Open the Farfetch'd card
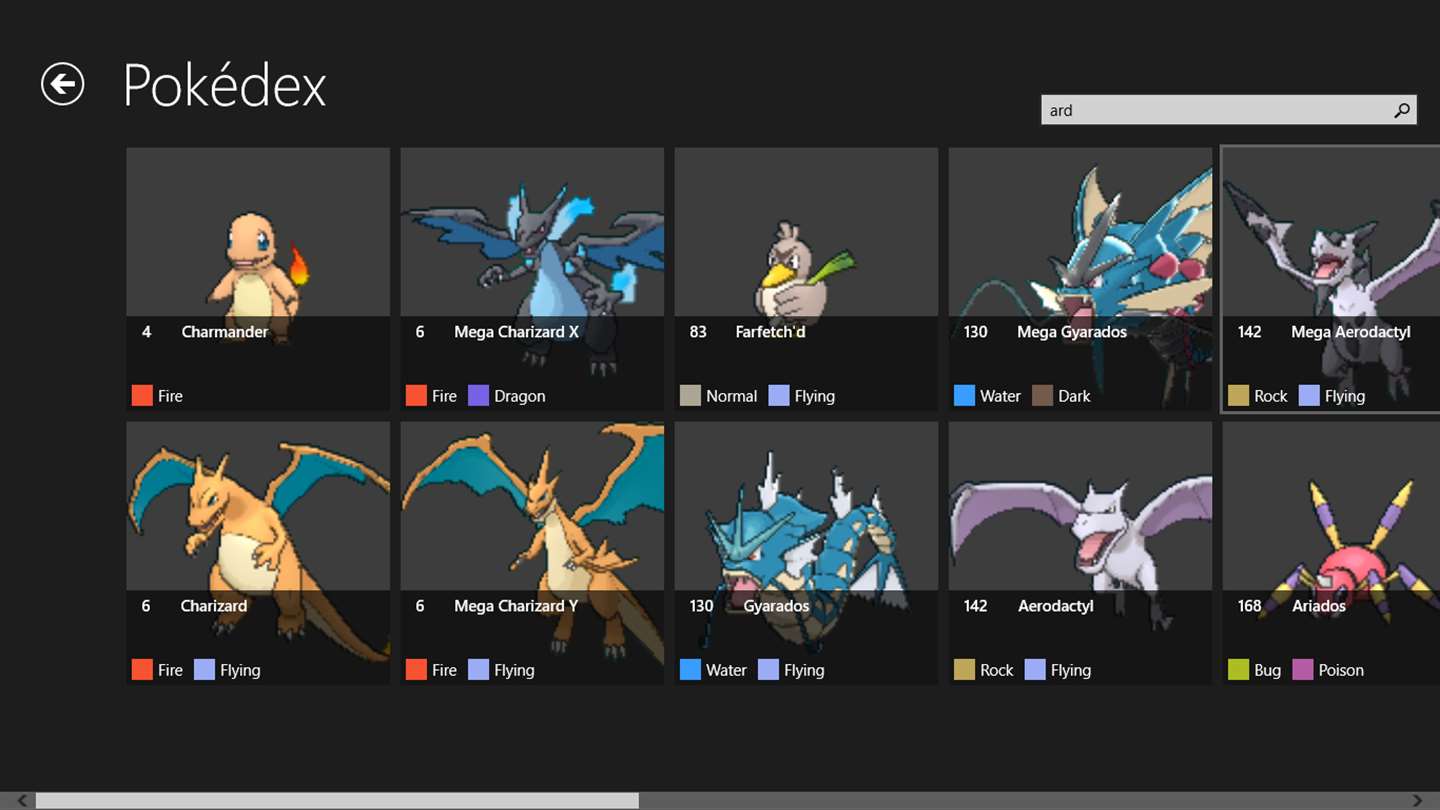Viewport: 1440px width, 810px height. coord(806,279)
